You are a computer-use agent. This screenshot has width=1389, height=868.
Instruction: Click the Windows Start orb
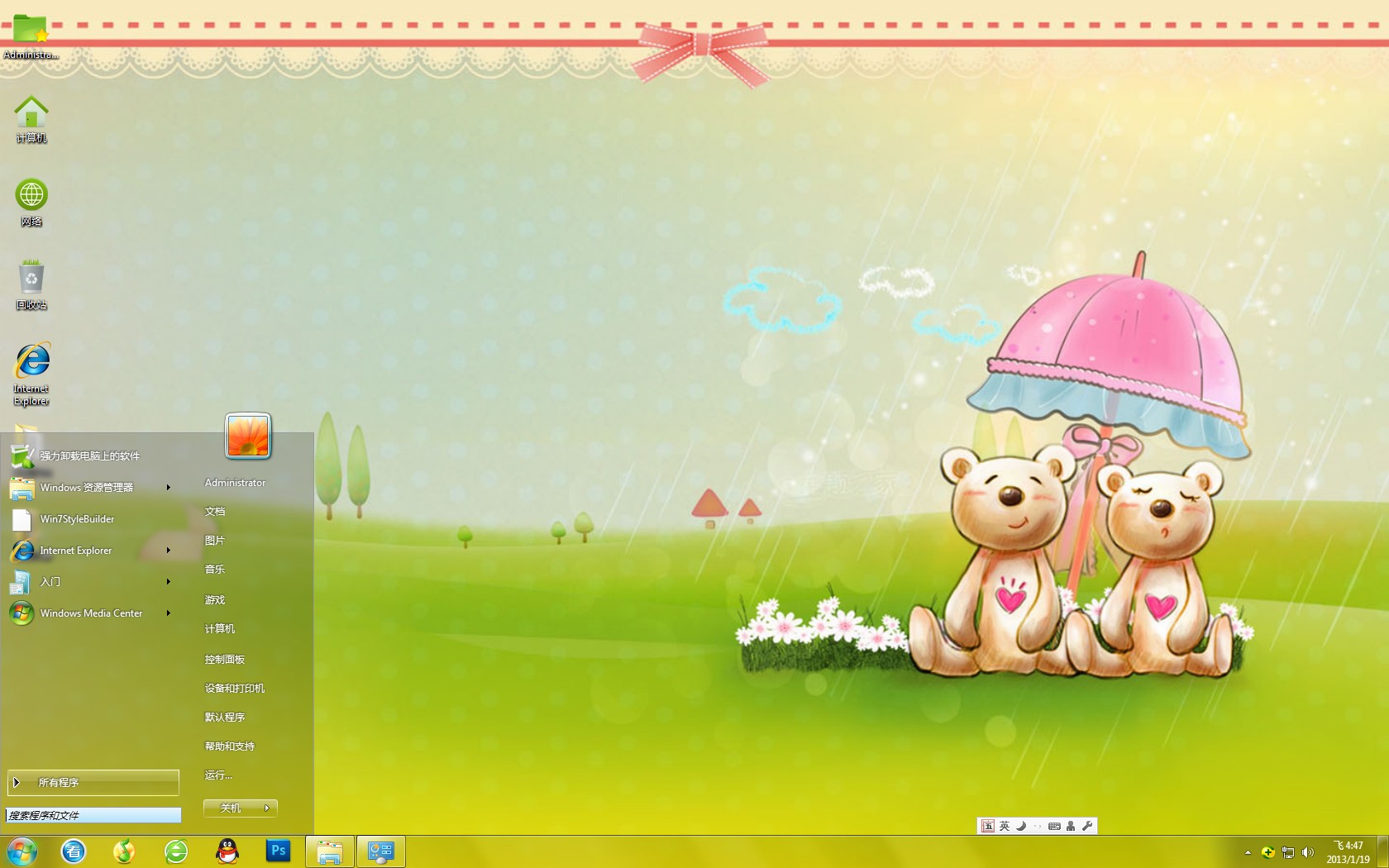[22, 851]
